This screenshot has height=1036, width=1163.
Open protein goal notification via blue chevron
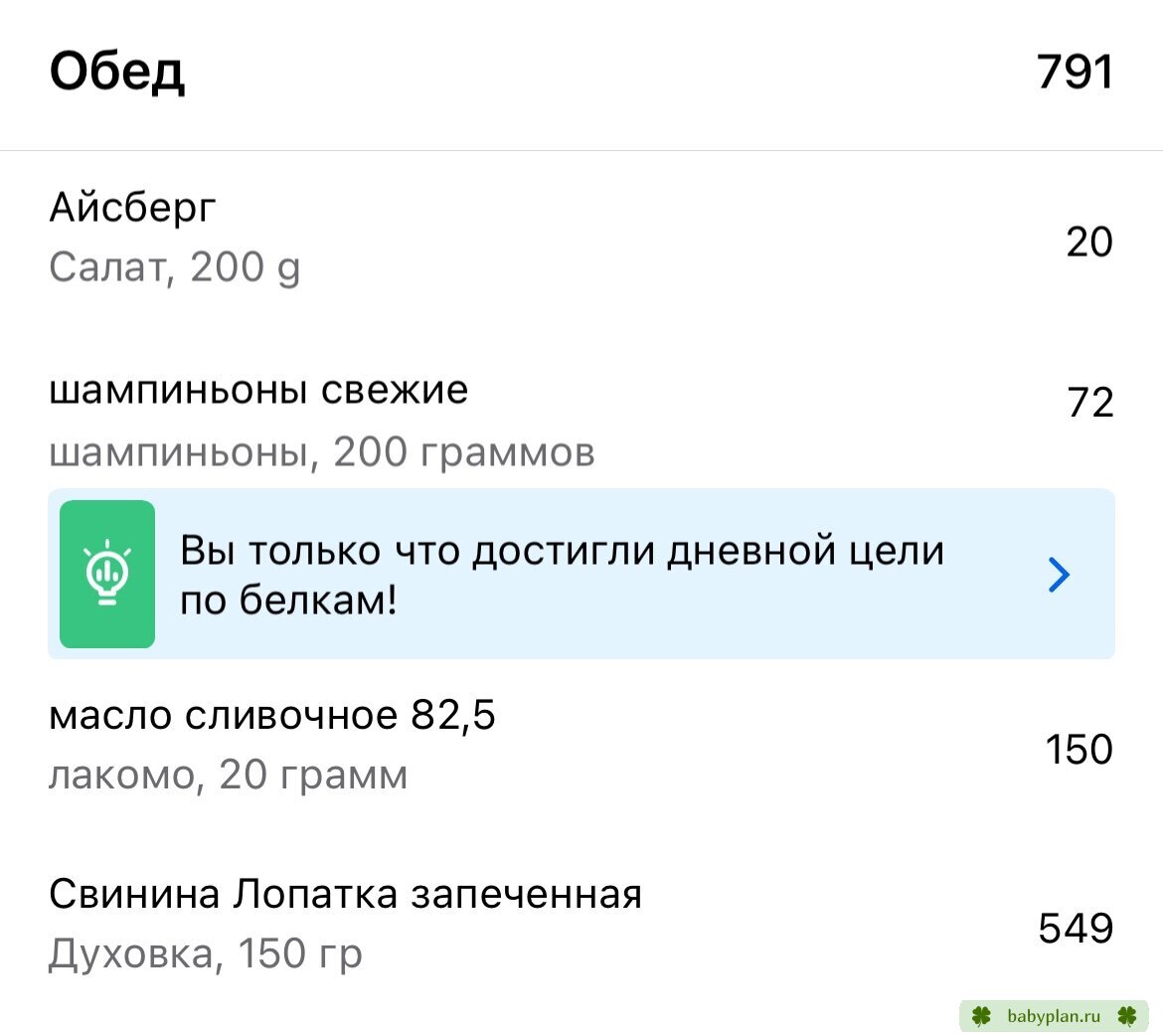pyautogui.click(x=1060, y=575)
